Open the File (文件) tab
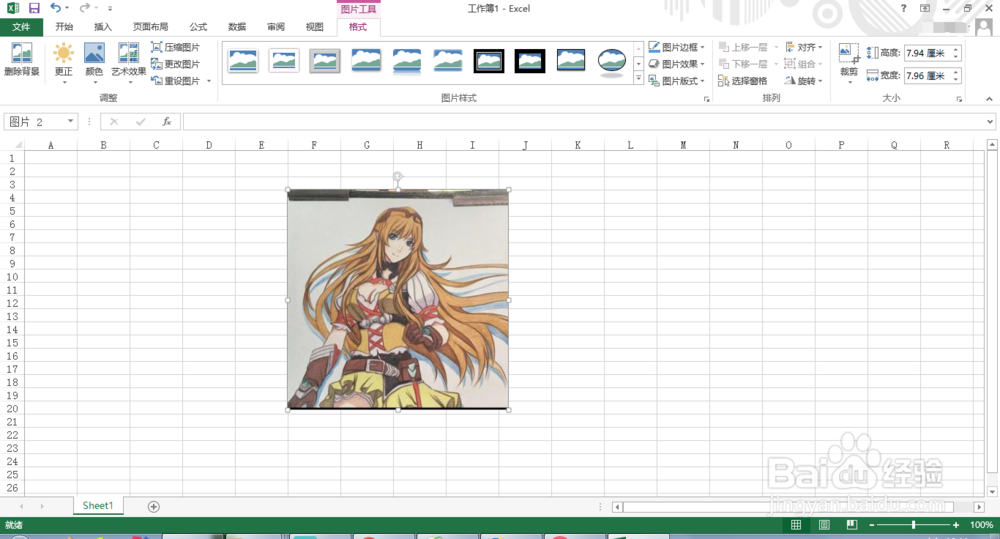1000x539 pixels. click(x=21, y=27)
